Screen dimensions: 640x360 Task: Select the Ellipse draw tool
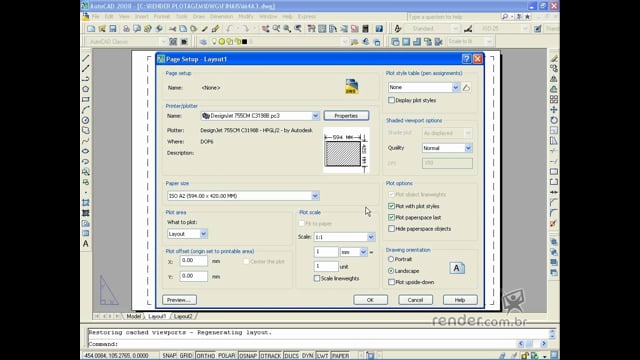click(x=86, y=151)
